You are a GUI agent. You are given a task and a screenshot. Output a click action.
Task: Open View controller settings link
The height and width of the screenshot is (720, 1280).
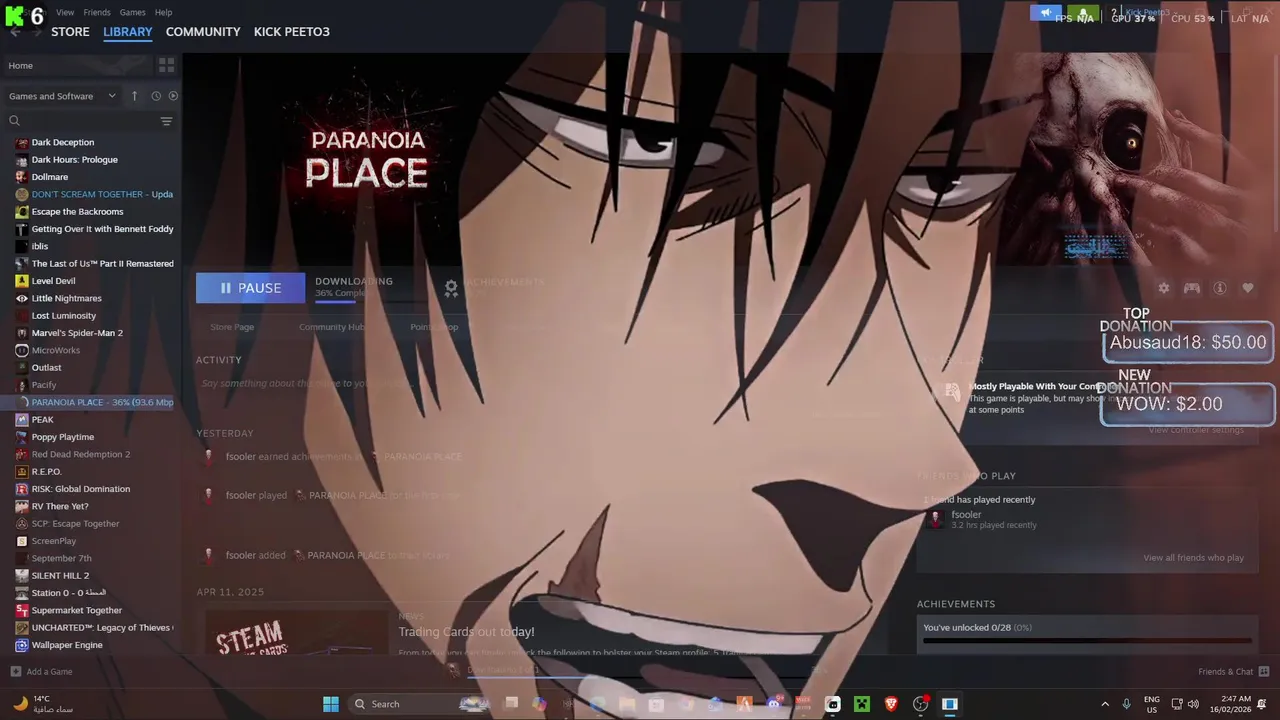click(1196, 430)
